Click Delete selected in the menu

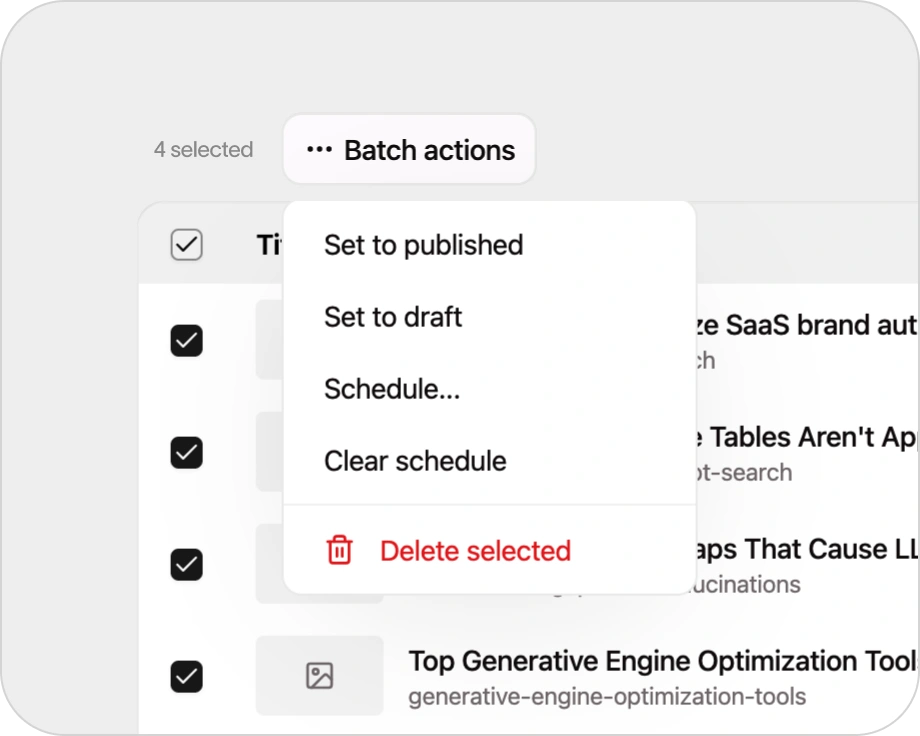click(x=475, y=551)
